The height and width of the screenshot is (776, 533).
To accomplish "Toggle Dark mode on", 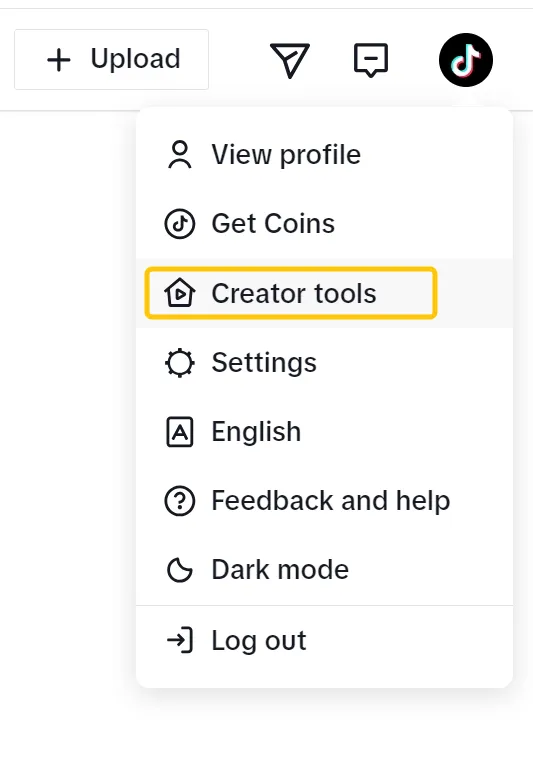I will (324, 570).
